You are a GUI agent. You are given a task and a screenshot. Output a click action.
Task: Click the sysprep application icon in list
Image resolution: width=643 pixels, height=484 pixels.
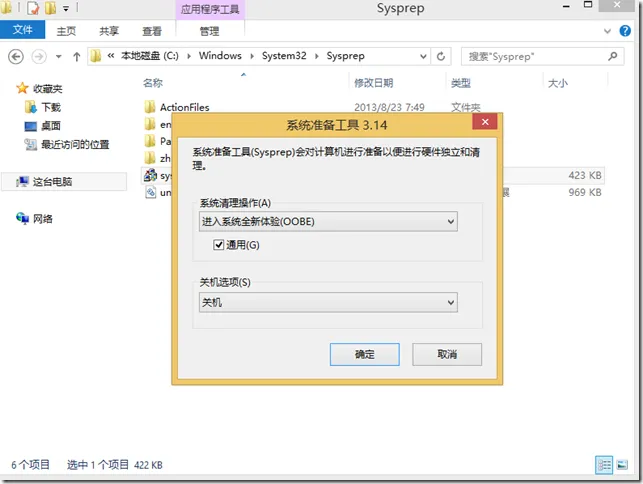click(x=150, y=175)
